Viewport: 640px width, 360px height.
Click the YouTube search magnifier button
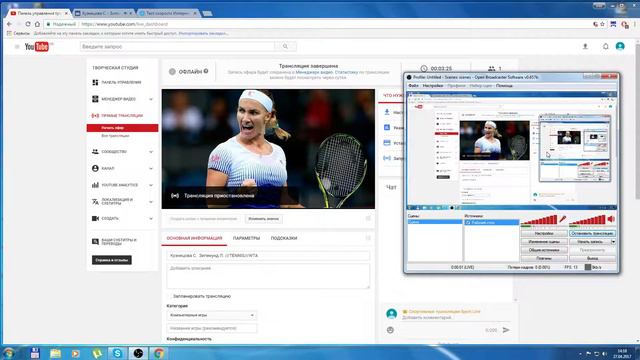pyautogui.click(x=285, y=47)
